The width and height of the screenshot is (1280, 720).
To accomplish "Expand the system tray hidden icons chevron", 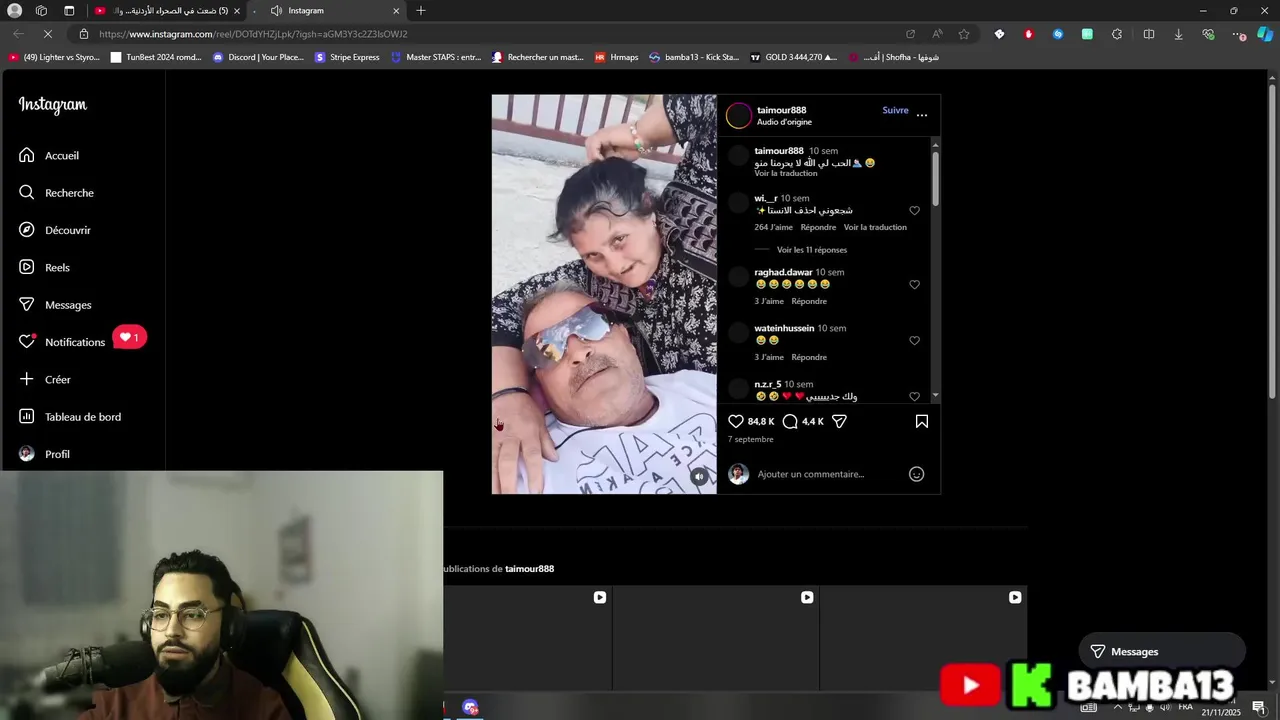I will (1118, 707).
